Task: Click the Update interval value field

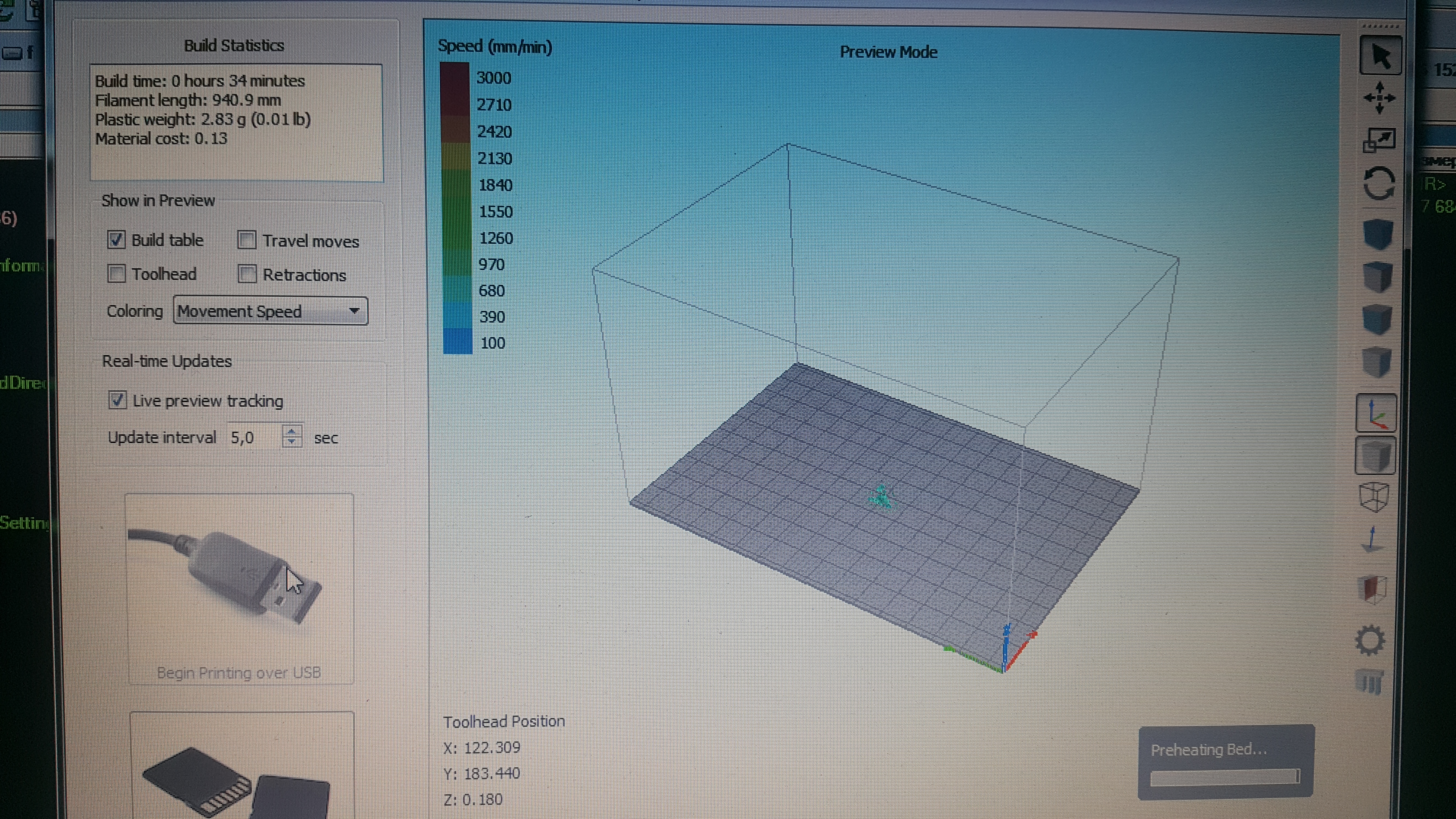Action: [255, 437]
